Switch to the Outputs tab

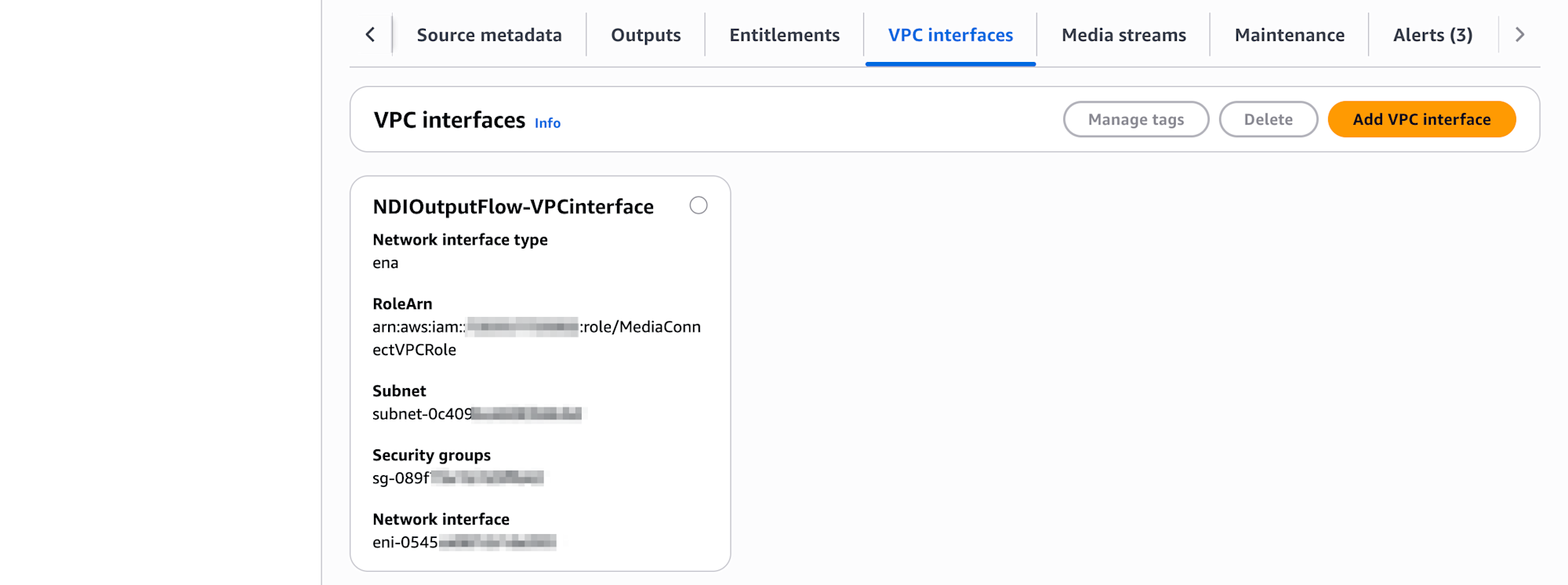(645, 35)
